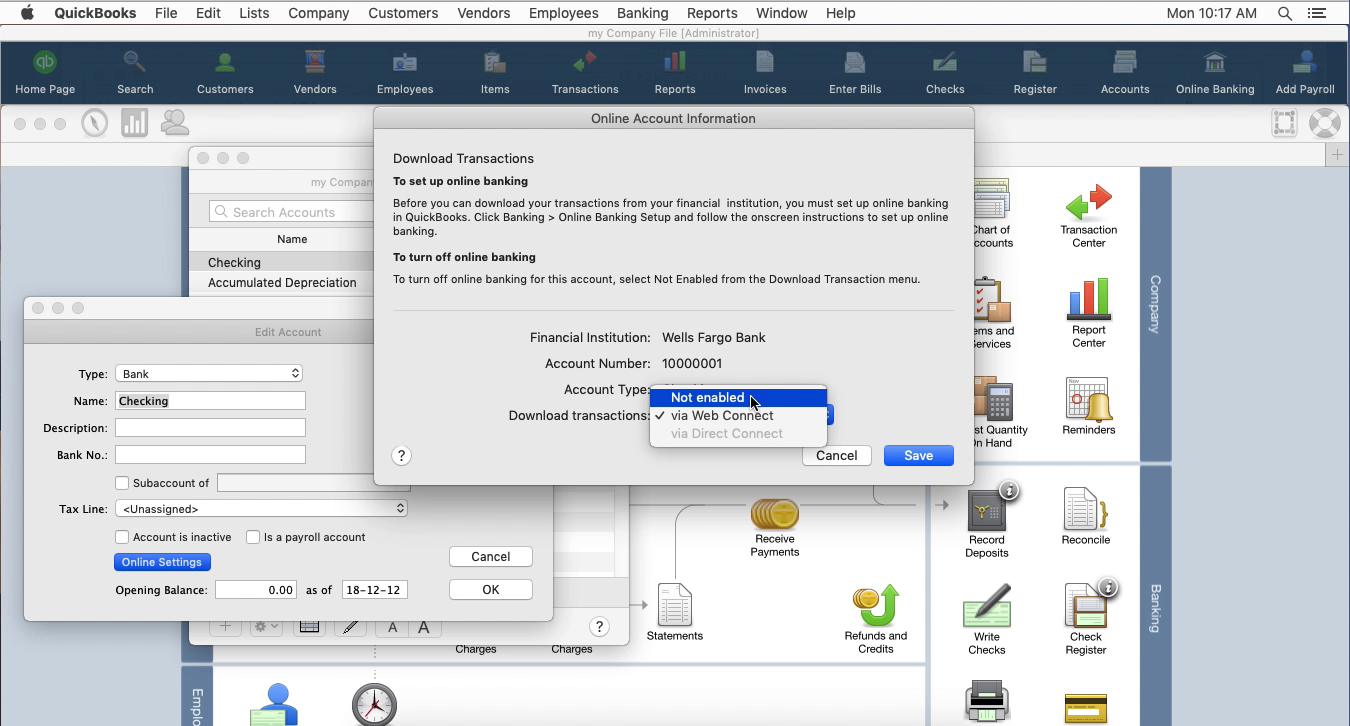Cancel the Edit Account window
This screenshot has width=1350, height=726.
490,557
